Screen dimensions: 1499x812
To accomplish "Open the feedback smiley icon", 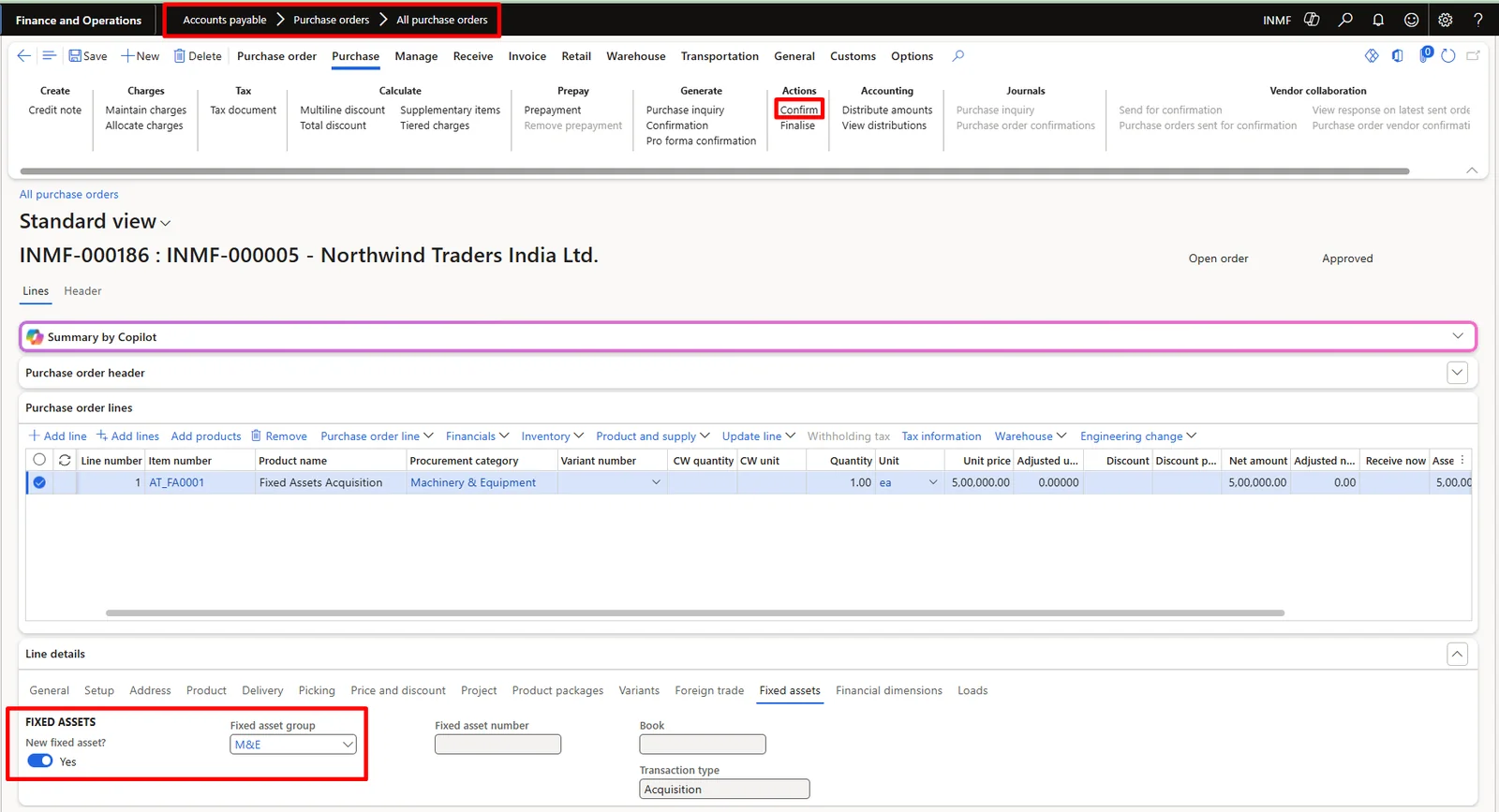I will pos(1411,20).
